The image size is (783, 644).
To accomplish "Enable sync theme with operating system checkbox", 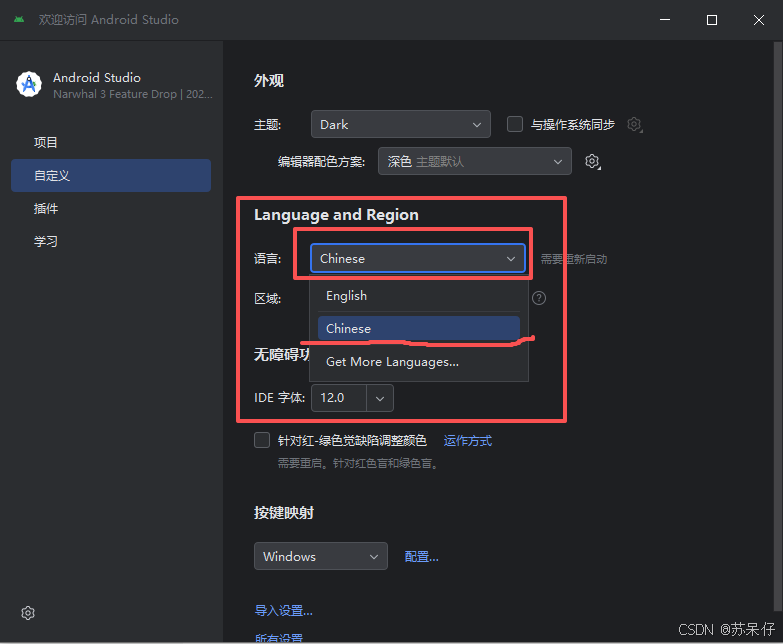I will click(x=515, y=124).
